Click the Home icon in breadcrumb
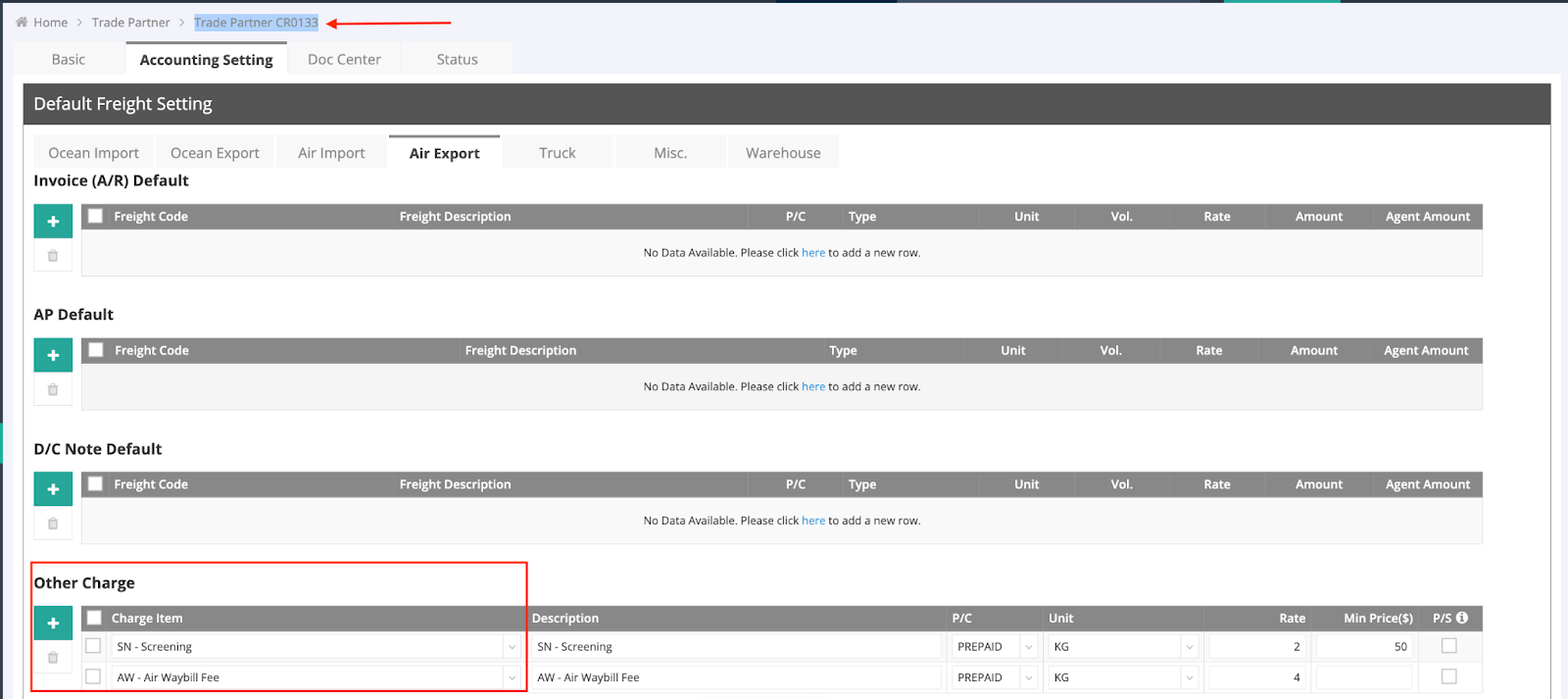The image size is (1568, 699). coord(22,23)
